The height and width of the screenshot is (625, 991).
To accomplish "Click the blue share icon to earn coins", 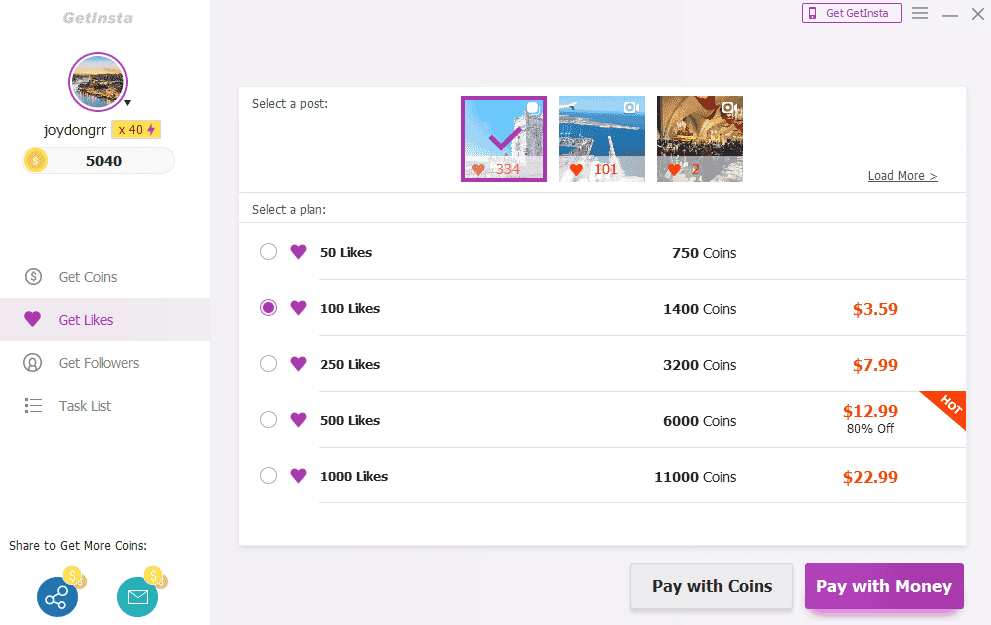I will [x=57, y=596].
